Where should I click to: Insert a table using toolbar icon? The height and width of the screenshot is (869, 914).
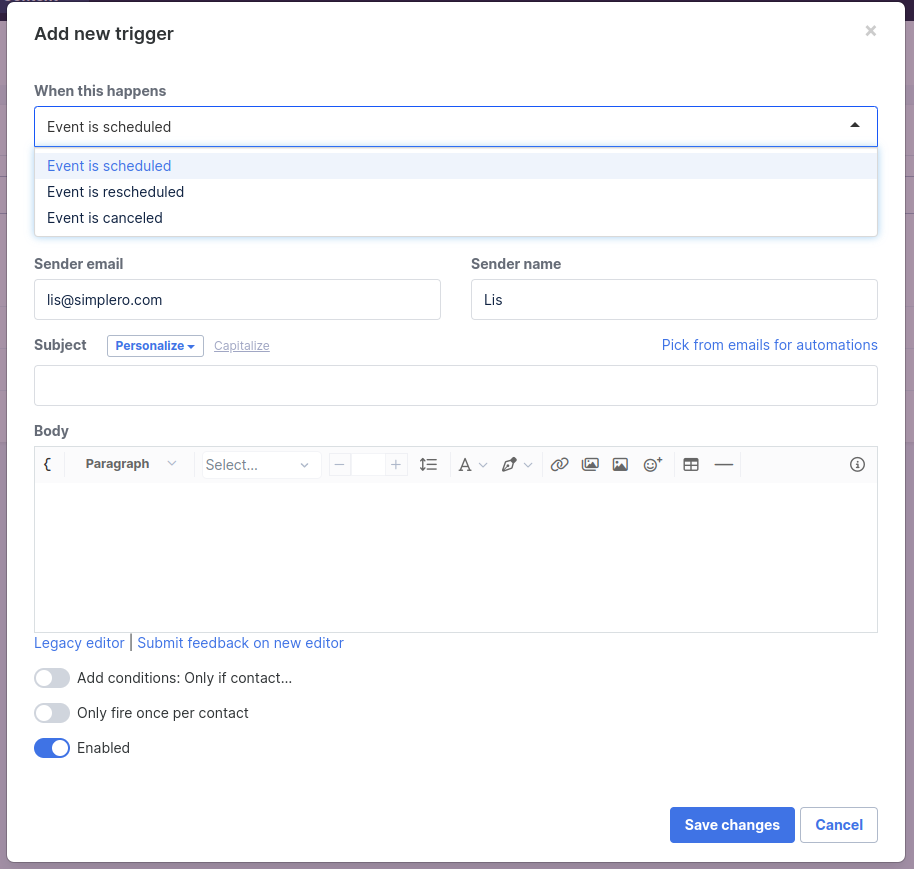point(691,465)
